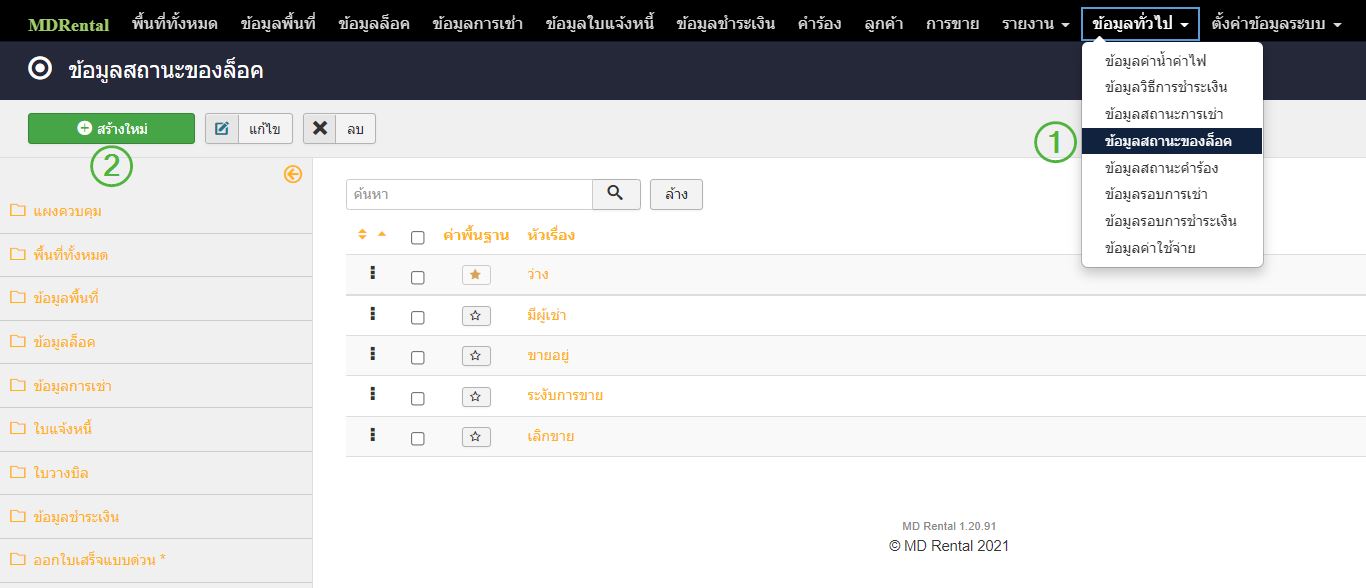Click the green สร้างใหม่ button
Viewport: 1366px width, 588px height.
(x=111, y=128)
